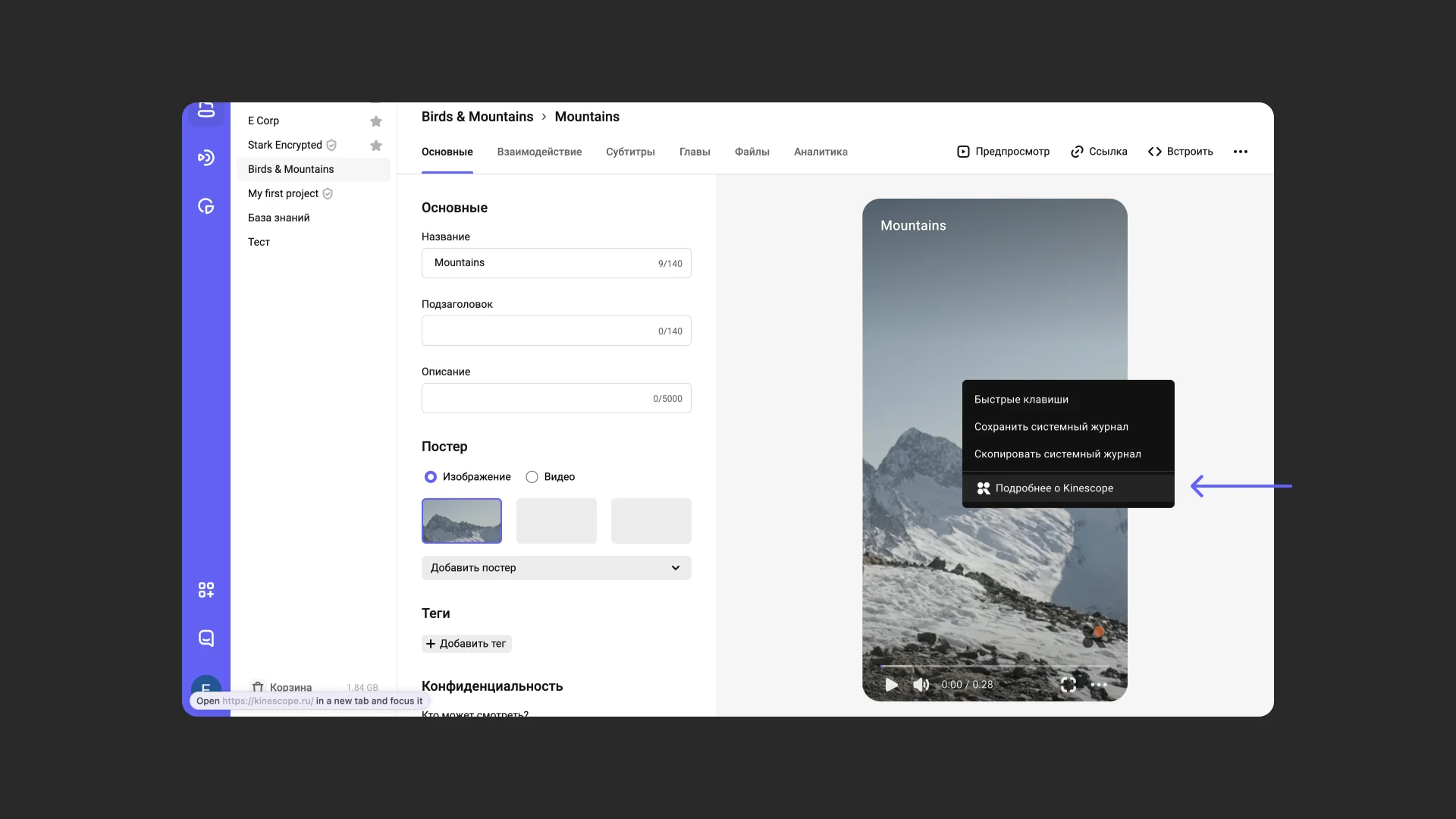This screenshot has width=1456, height=819.
Task: Toggle the star next to Stark Encrypted
Action: (x=376, y=146)
